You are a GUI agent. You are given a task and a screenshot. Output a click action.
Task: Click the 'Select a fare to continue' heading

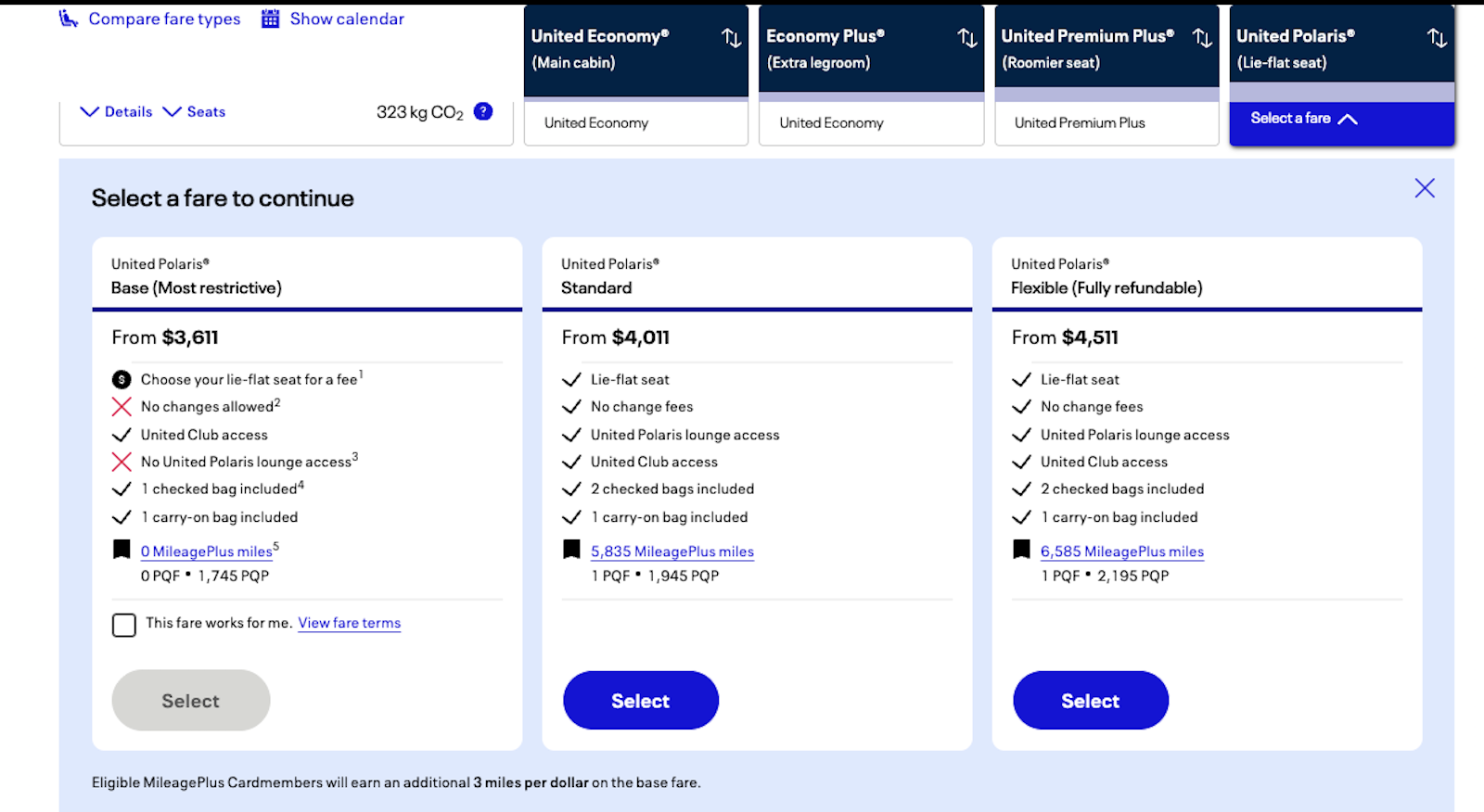(223, 198)
